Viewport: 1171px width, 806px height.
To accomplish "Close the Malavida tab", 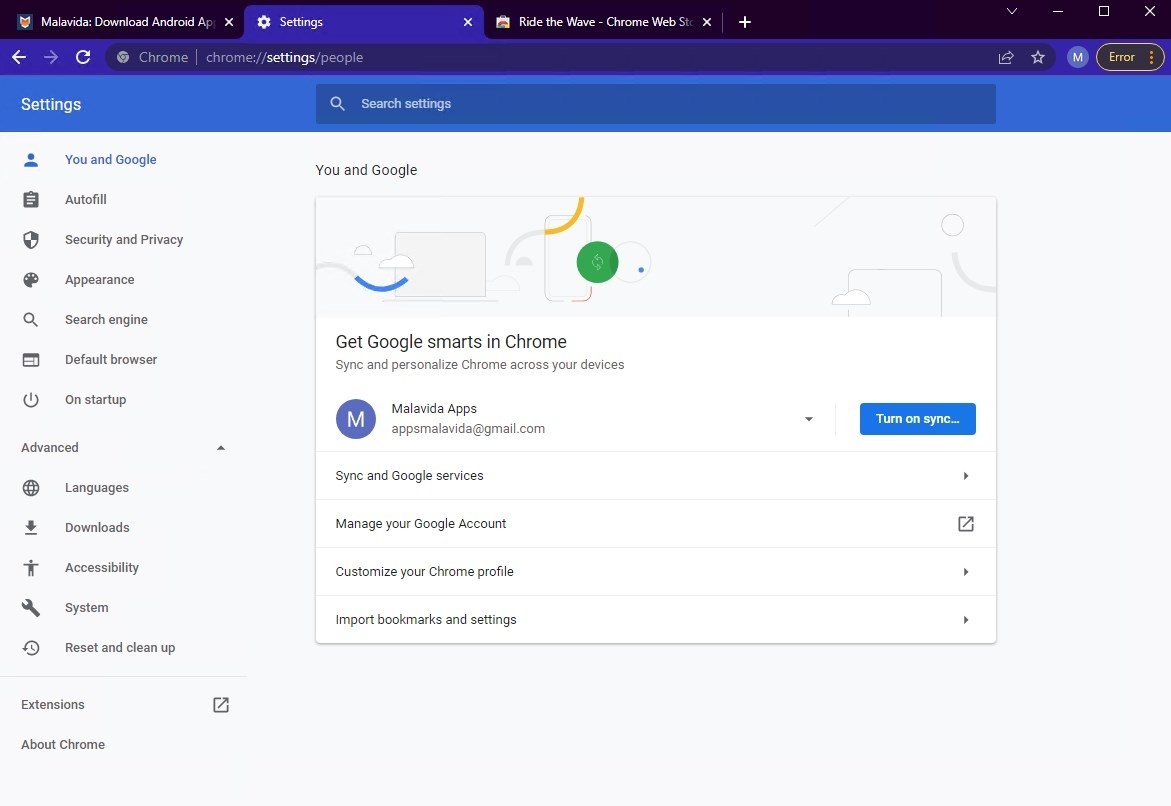I will (229, 22).
